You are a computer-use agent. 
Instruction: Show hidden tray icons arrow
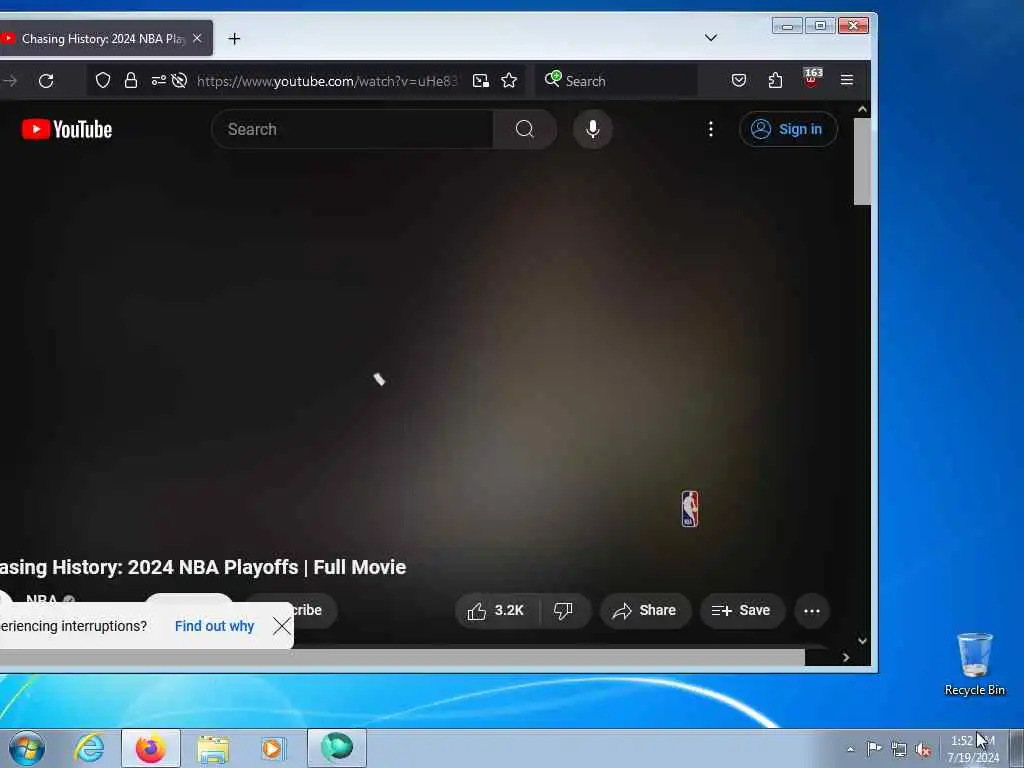pyautogui.click(x=850, y=750)
